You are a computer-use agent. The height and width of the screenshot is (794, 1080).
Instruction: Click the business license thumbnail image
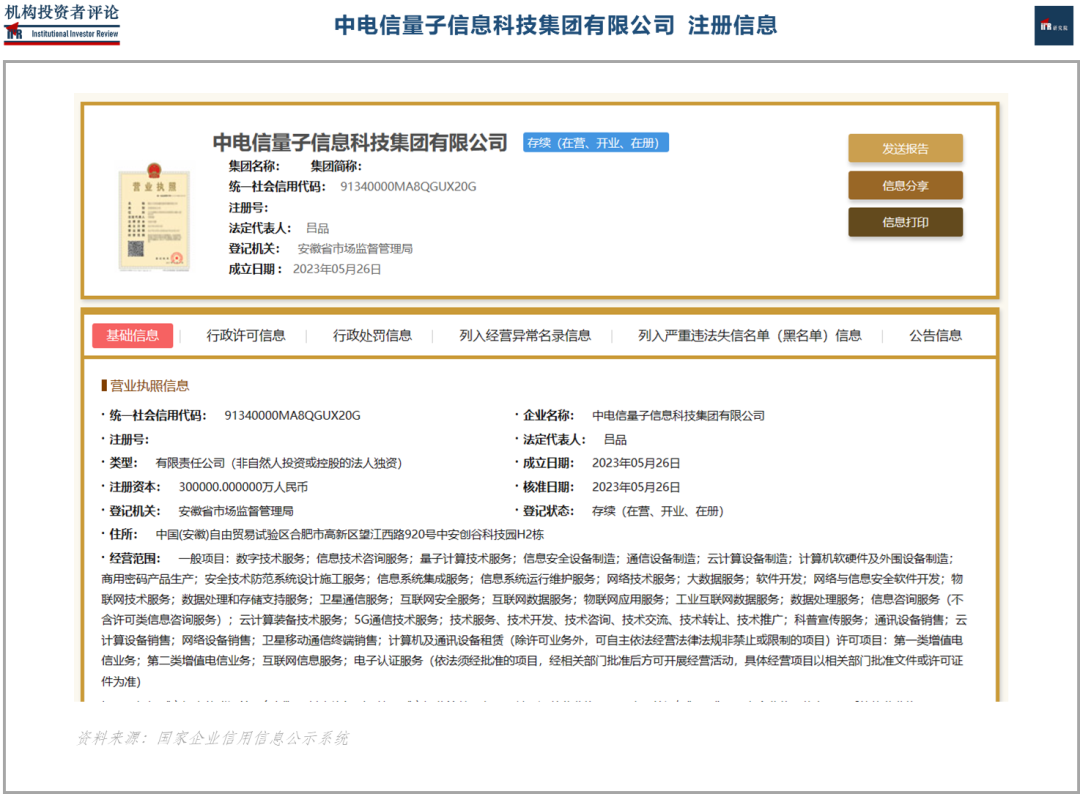click(x=154, y=217)
